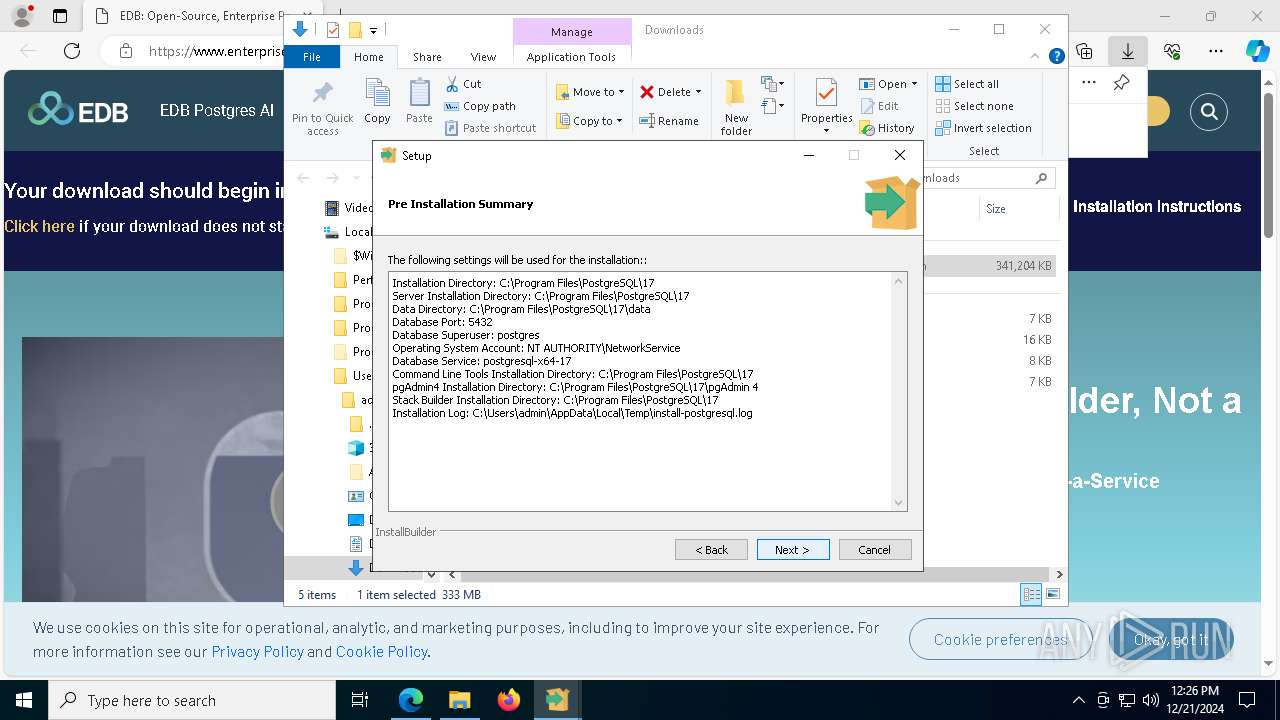1280x720 pixels.
Task: Open Installation Instructions on EDB page
Action: 1157,206
